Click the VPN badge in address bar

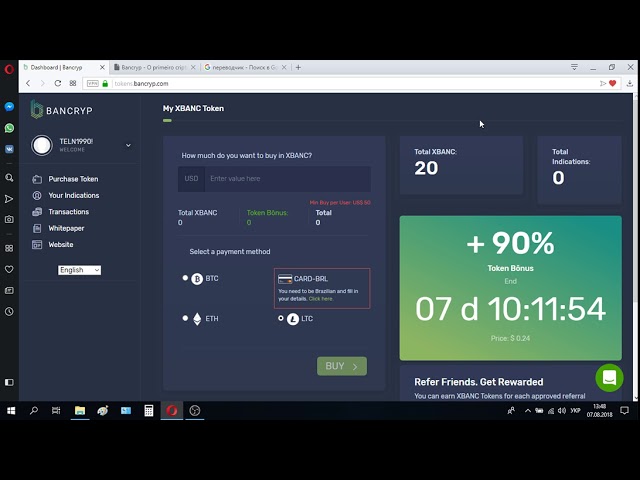tap(93, 83)
